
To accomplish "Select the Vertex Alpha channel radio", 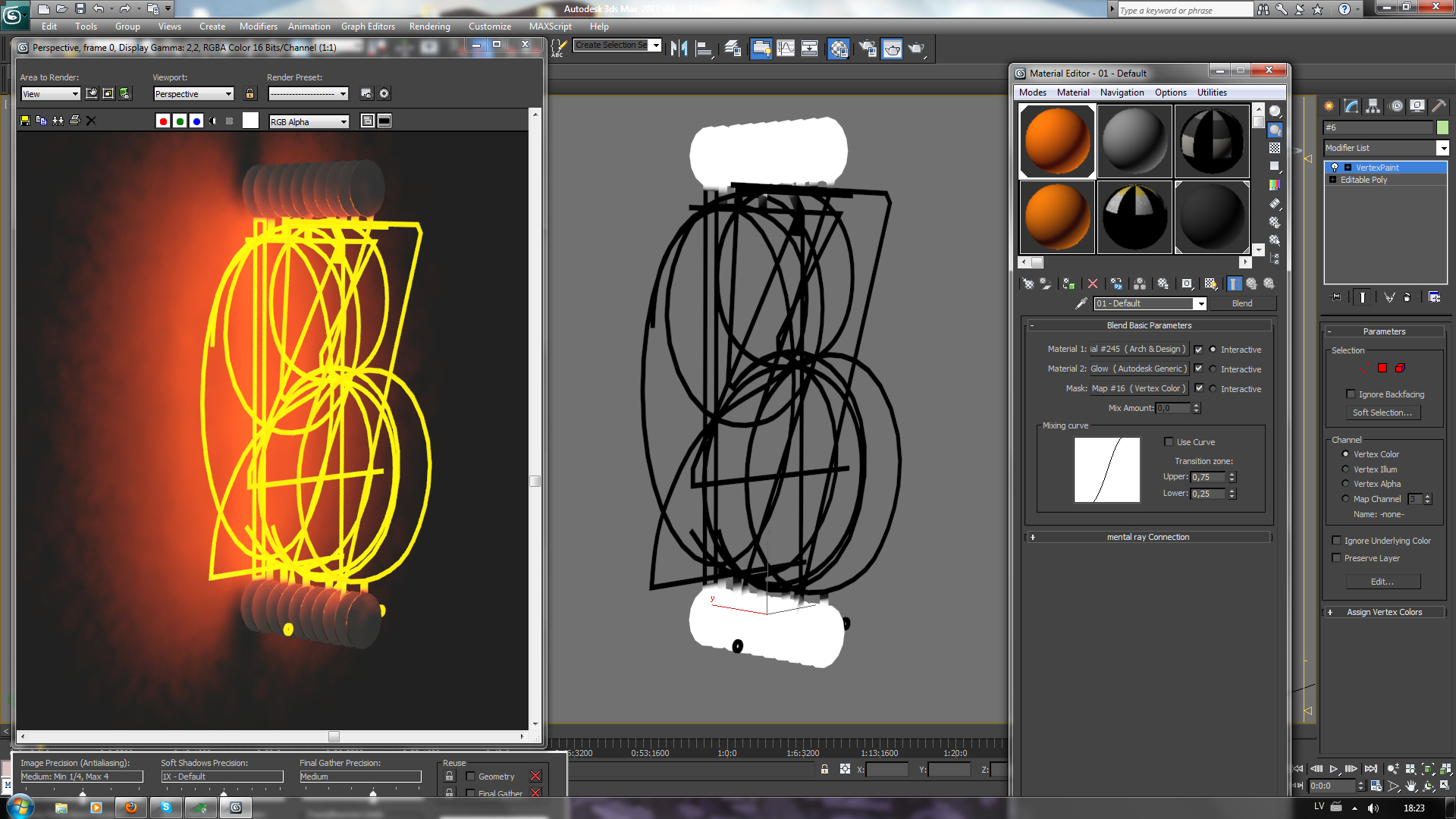I will tap(1345, 484).
